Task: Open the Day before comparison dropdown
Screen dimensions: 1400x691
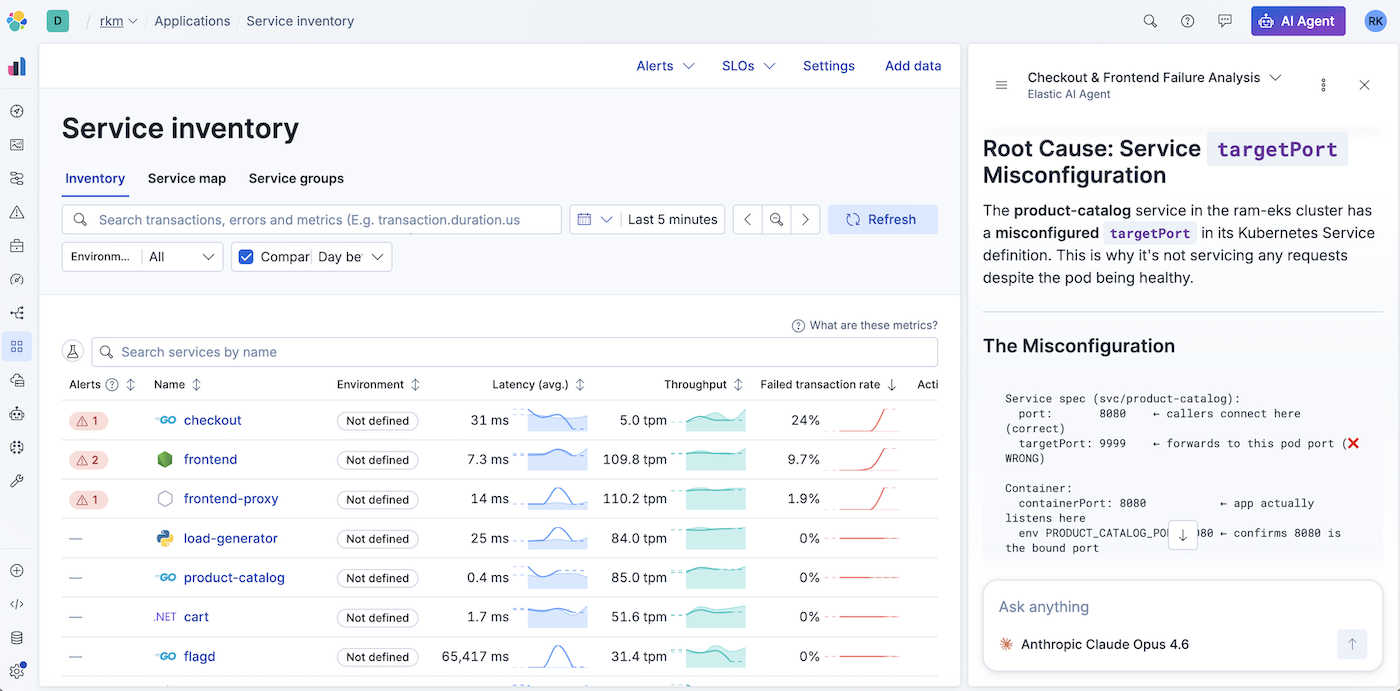Action: pyautogui.click(x=349, y=257)
